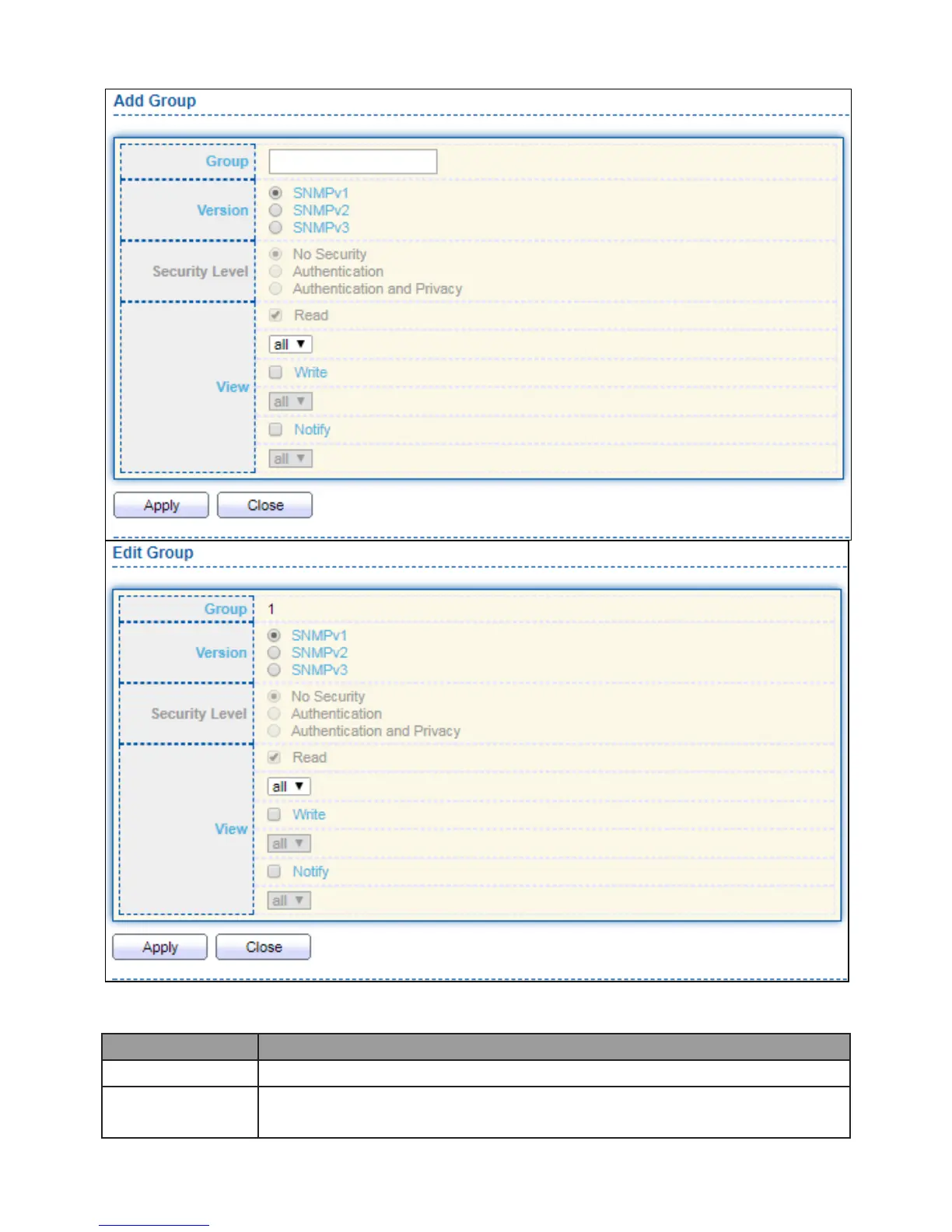Viewport: 952px width, 1232px height.
Task: Click the Group value 1 in Edit Group
Action: [x=271, y=609]
